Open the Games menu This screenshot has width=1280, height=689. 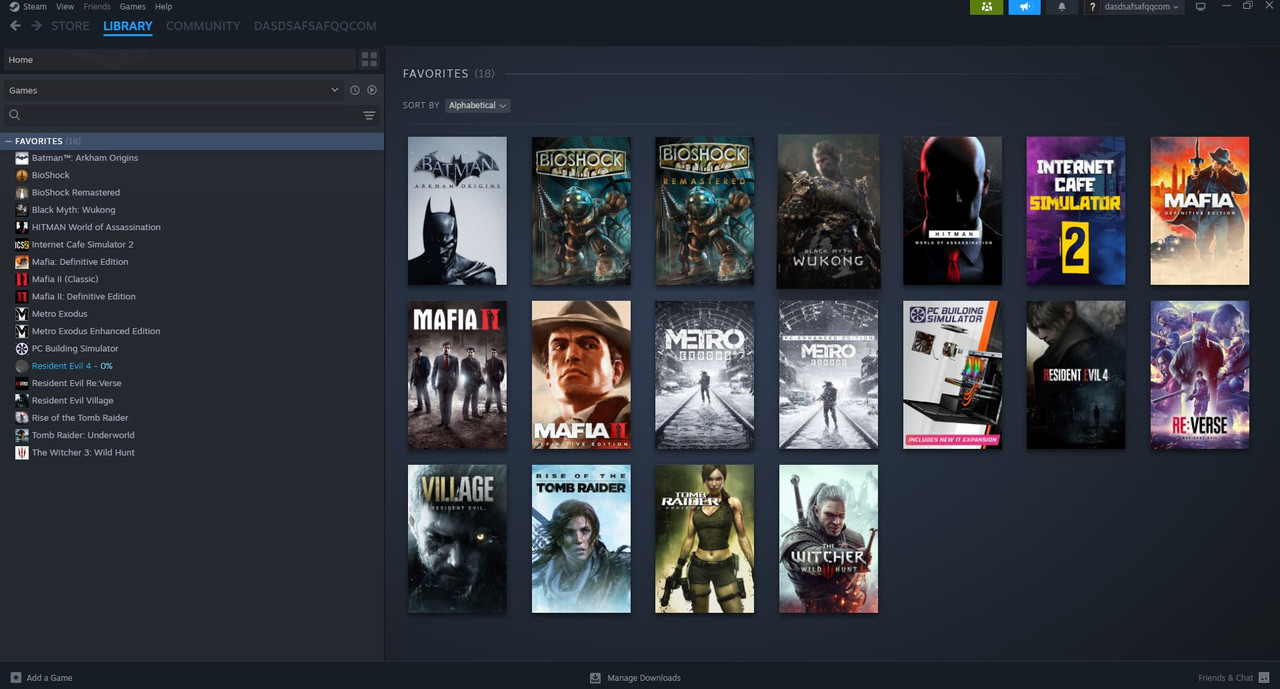[x=133, y=7]
